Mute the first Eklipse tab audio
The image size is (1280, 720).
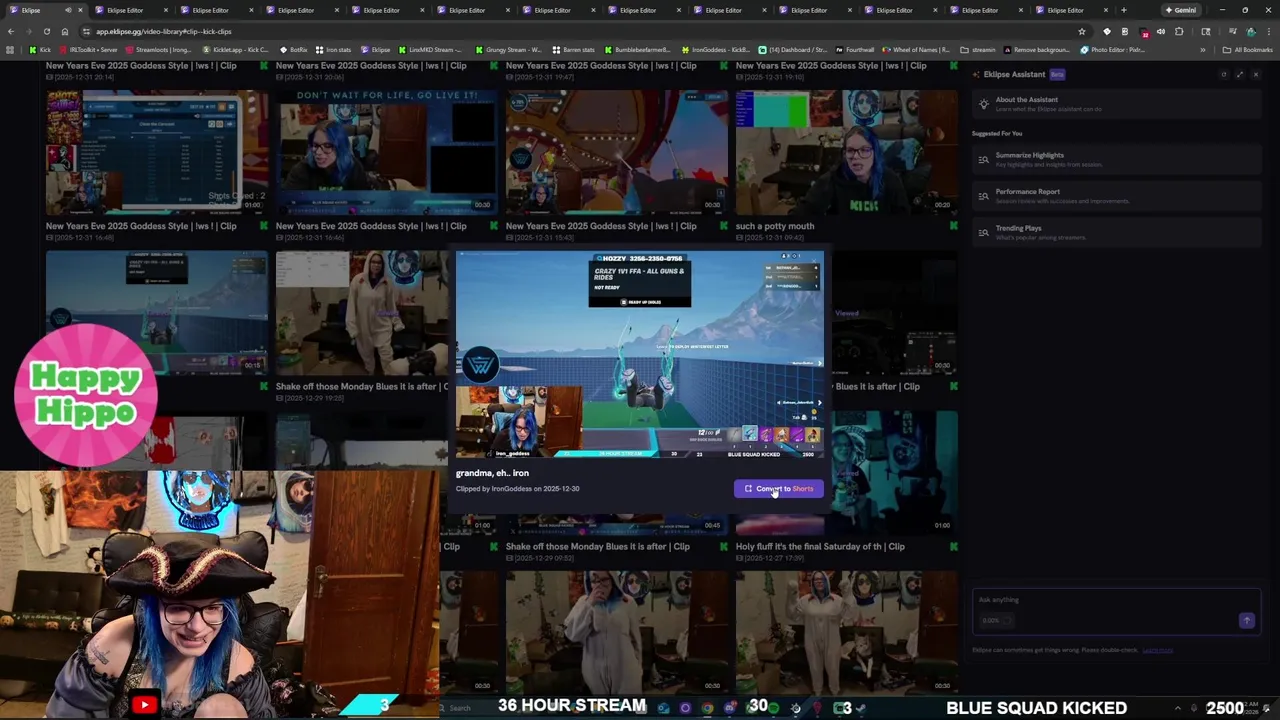tap(68, 10)
